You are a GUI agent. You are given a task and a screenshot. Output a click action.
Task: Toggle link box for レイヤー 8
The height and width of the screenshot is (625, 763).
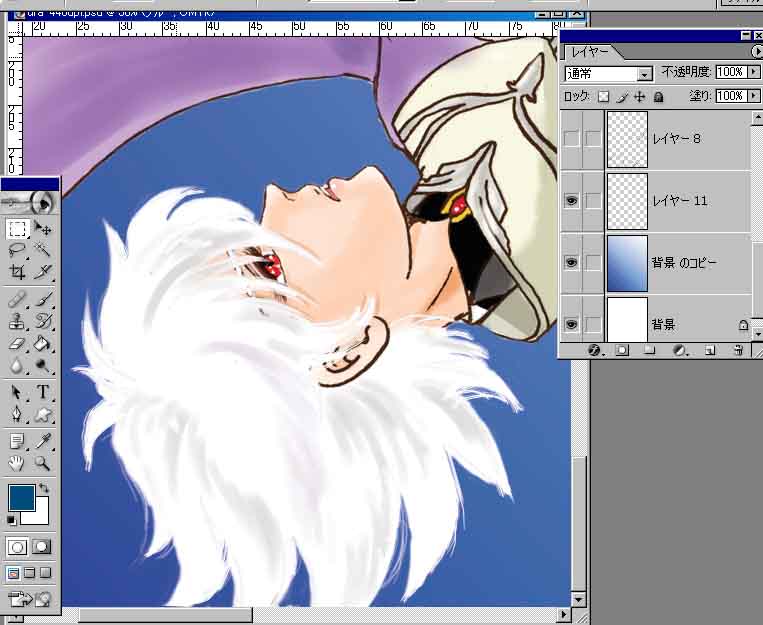(x=593, y=139)
